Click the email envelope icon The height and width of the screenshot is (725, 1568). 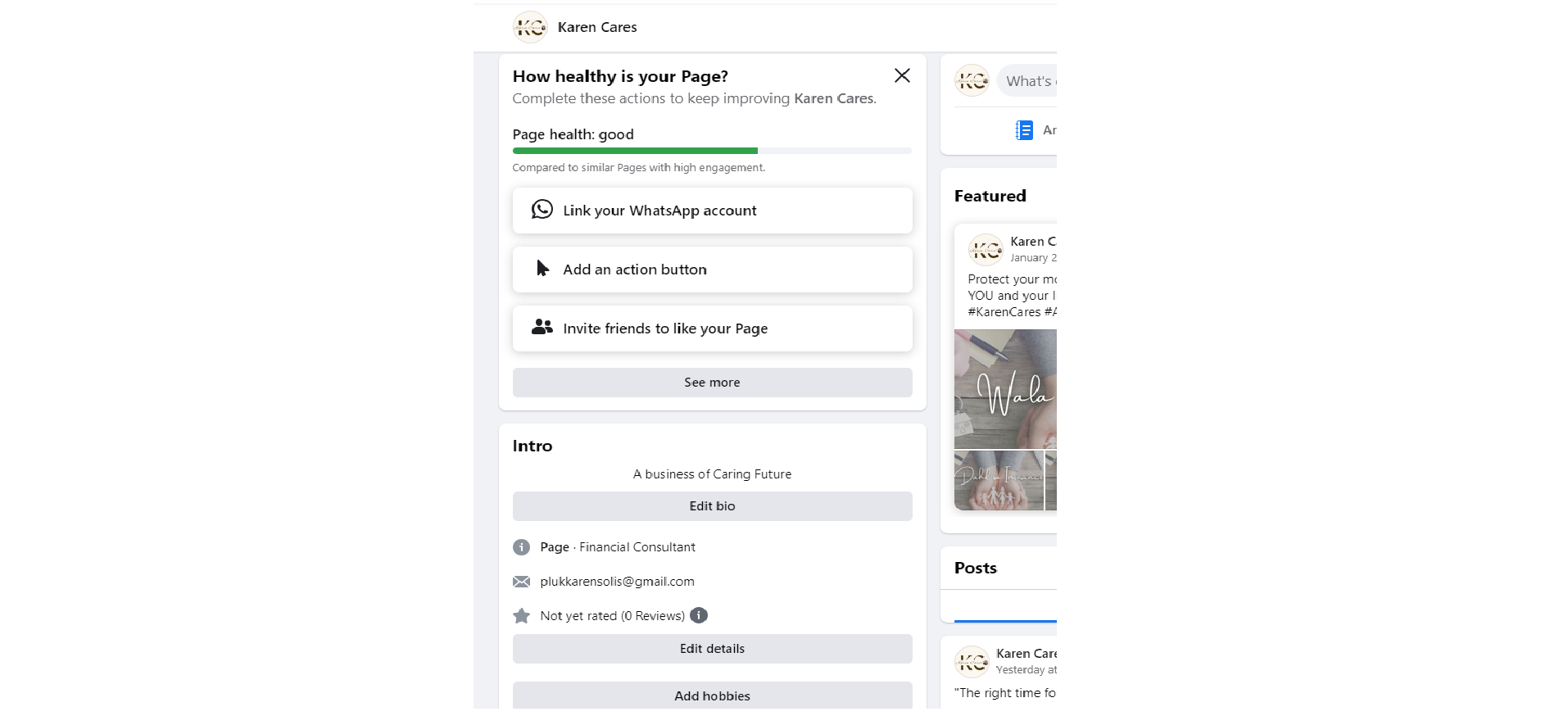[521, 582]
